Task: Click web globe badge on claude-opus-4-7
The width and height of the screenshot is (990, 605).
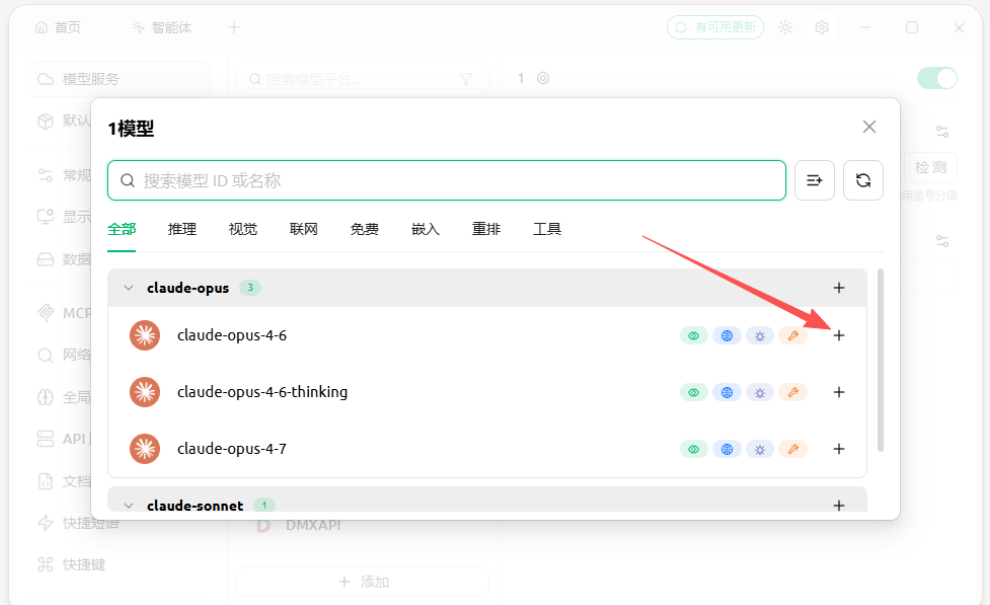Action: (x=727, y=450)
